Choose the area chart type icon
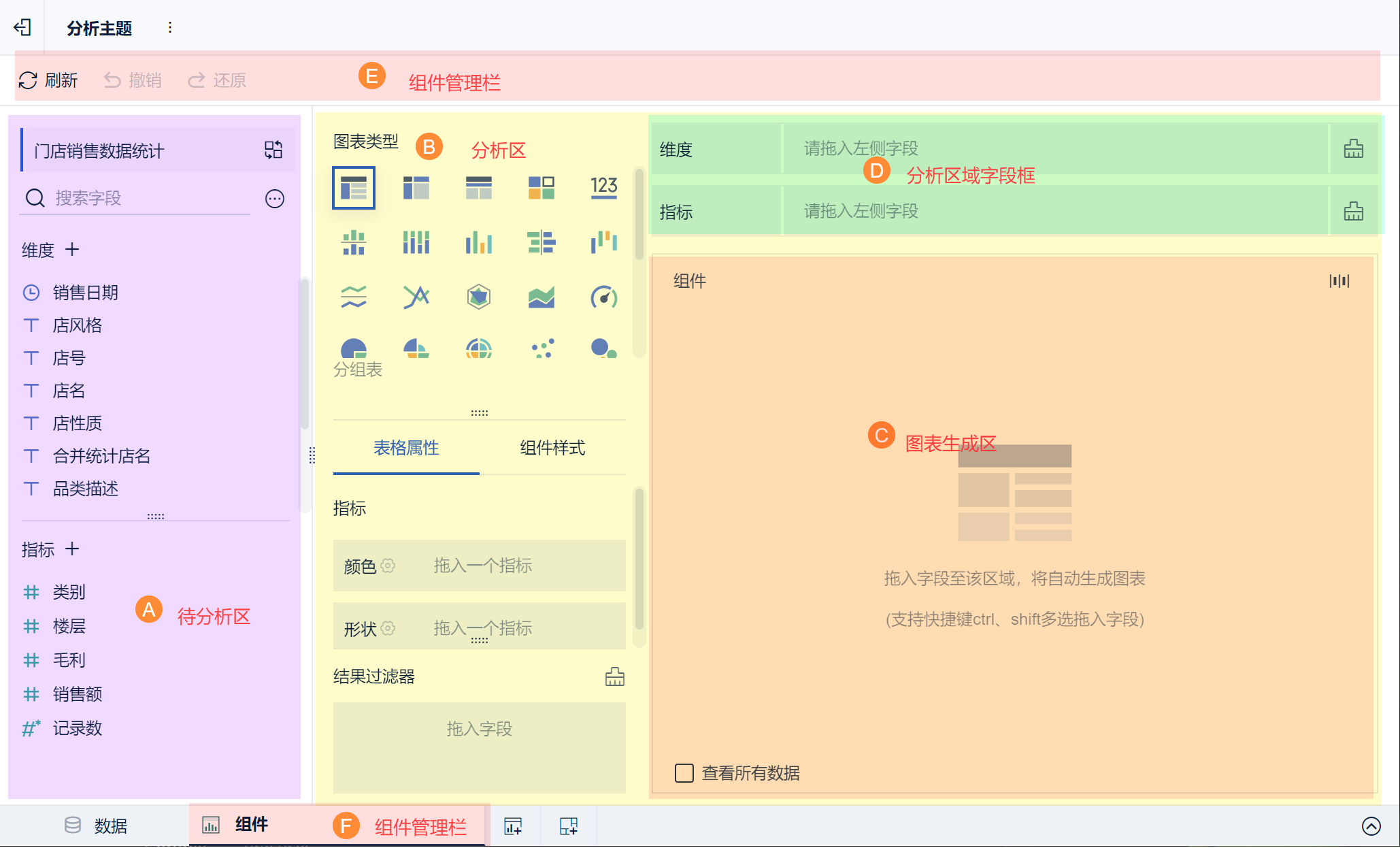 (x=541, y=297)
